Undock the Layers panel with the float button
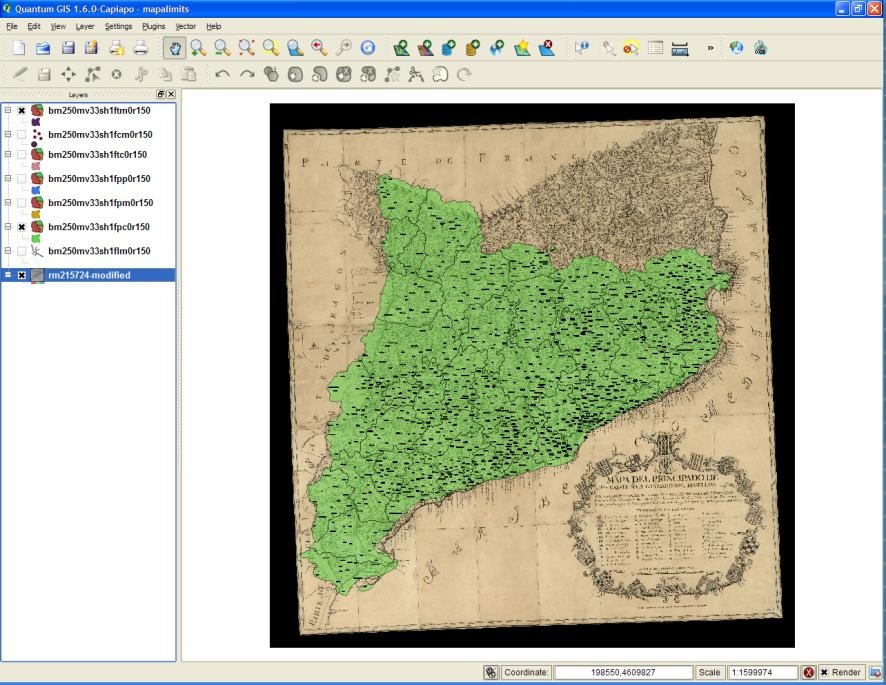 (x=160, y=94)
